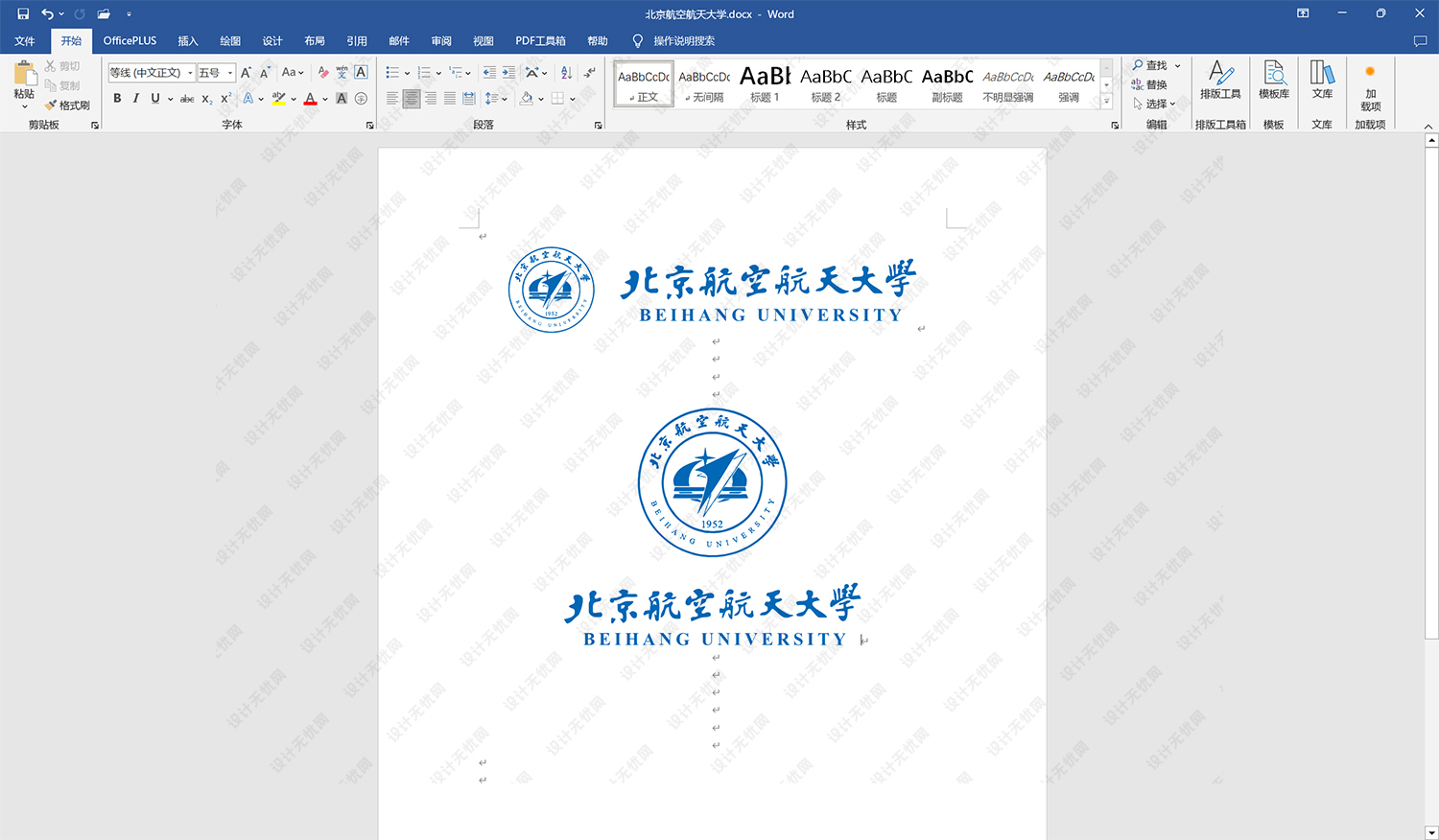The image size is (1439, 840).
Task: Open the line spacing dropdown
Action: click(x=496, y=99)
